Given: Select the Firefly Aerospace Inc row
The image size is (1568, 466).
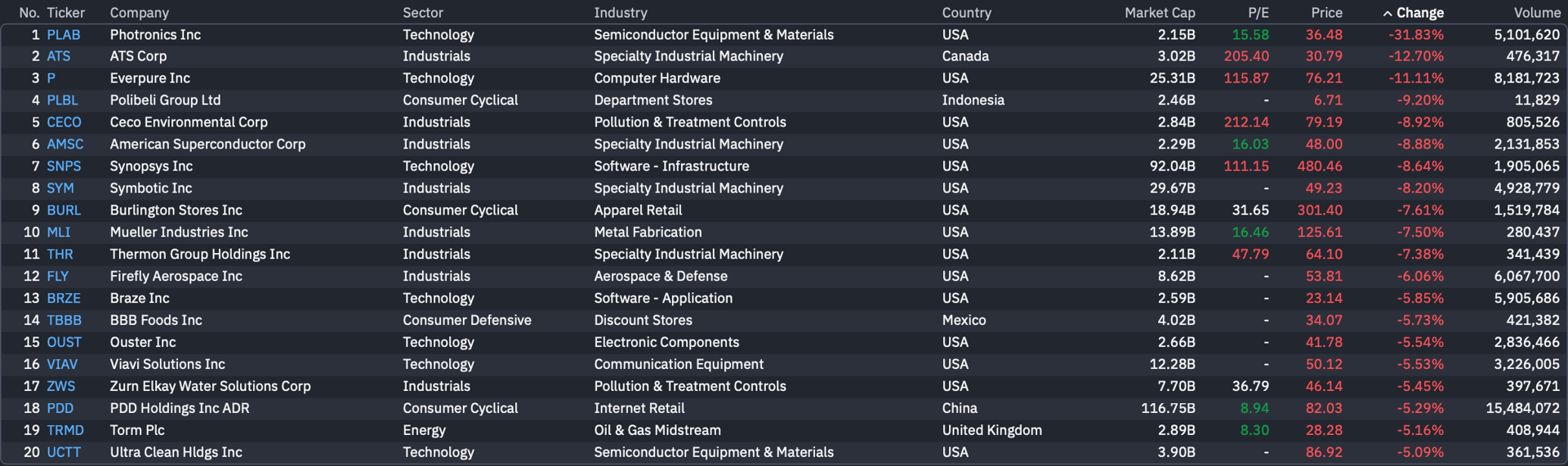Looking at the screenshot, I should 784,277.
